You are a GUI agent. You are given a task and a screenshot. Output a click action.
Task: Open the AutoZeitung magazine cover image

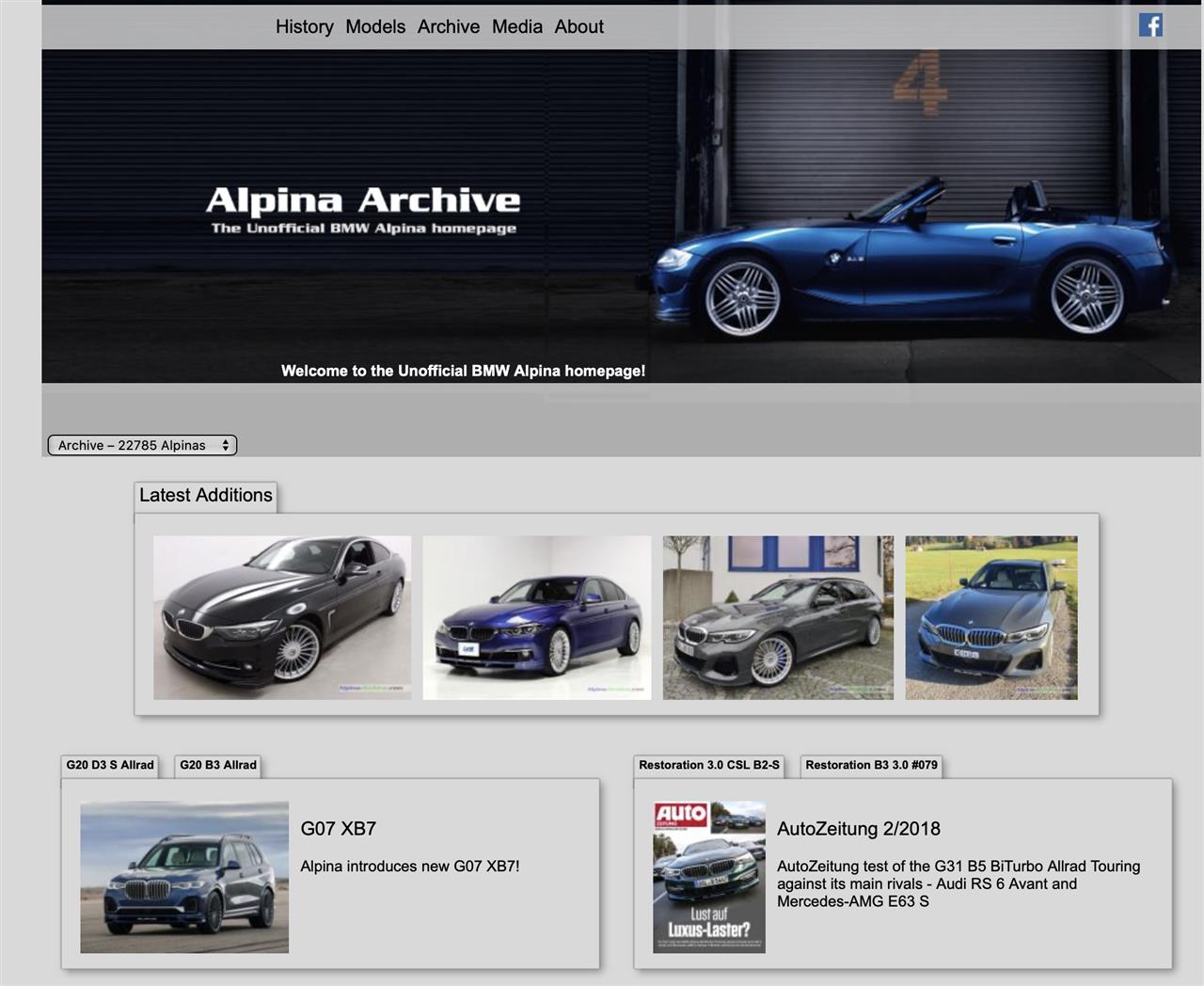(709, 878)
